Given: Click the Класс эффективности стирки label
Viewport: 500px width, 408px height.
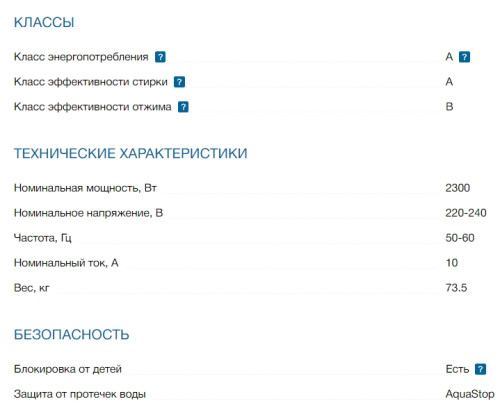Looking at the screenshot, I should coord(91,82).
